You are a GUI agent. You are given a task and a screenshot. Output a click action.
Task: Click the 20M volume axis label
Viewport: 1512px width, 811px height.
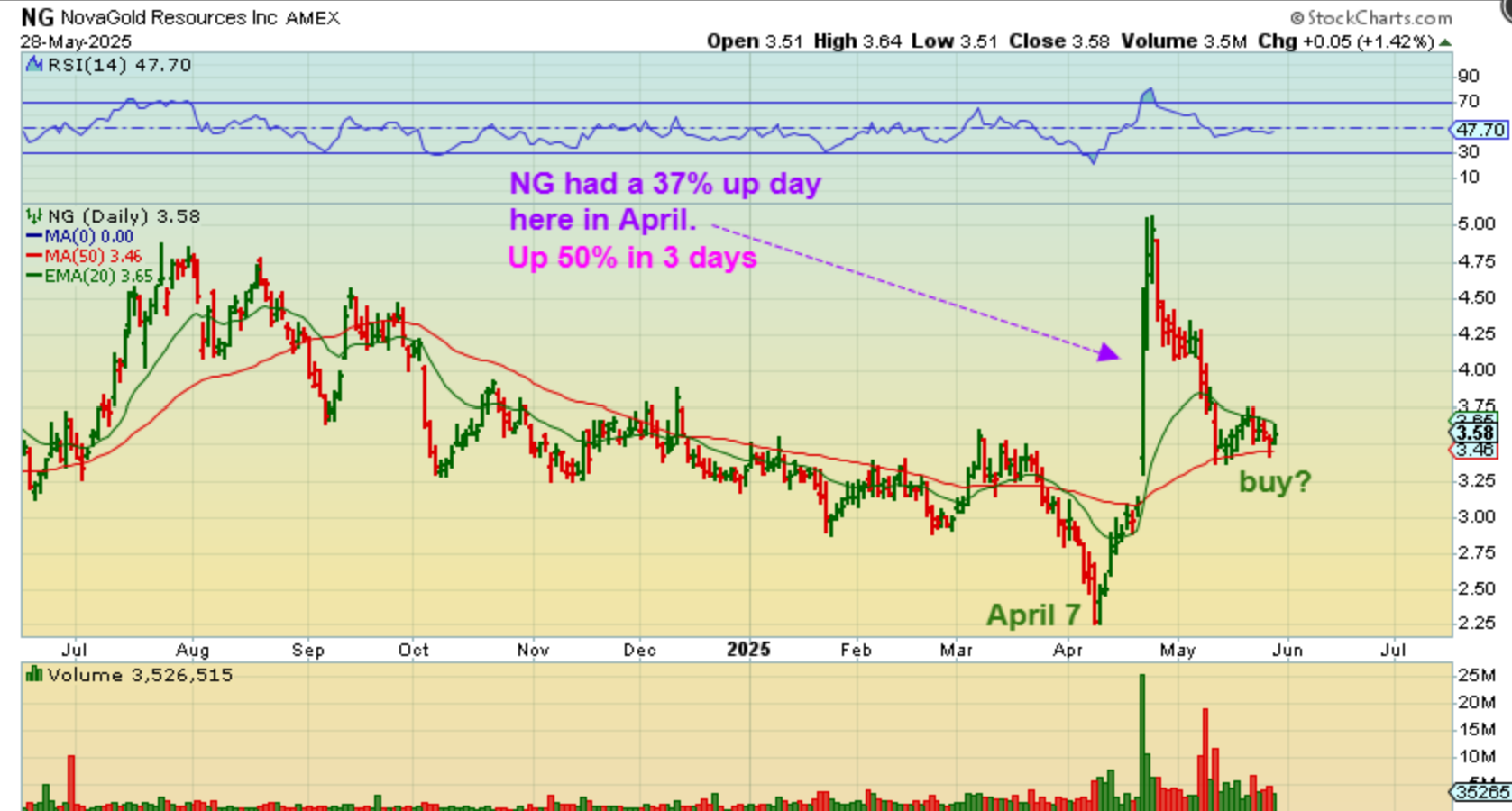coord(1476,702)
